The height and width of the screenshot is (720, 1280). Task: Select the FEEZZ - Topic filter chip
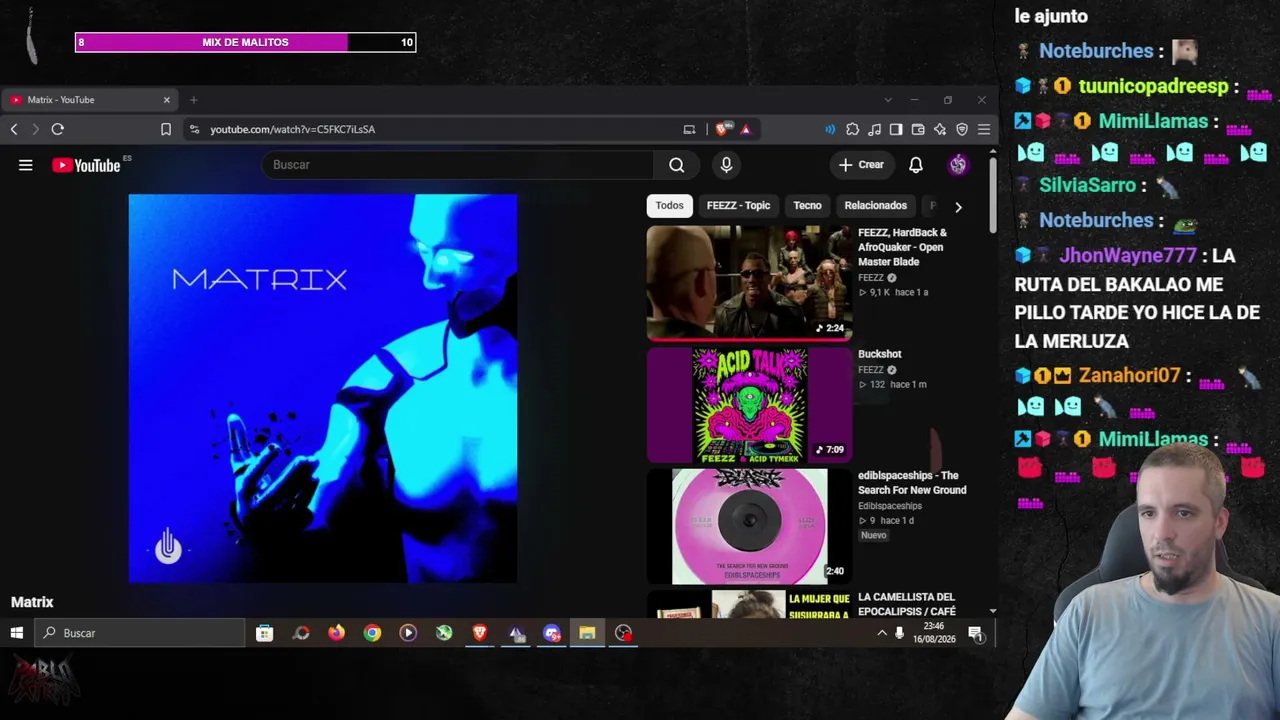pyautogui.click(x=739, y=206)
